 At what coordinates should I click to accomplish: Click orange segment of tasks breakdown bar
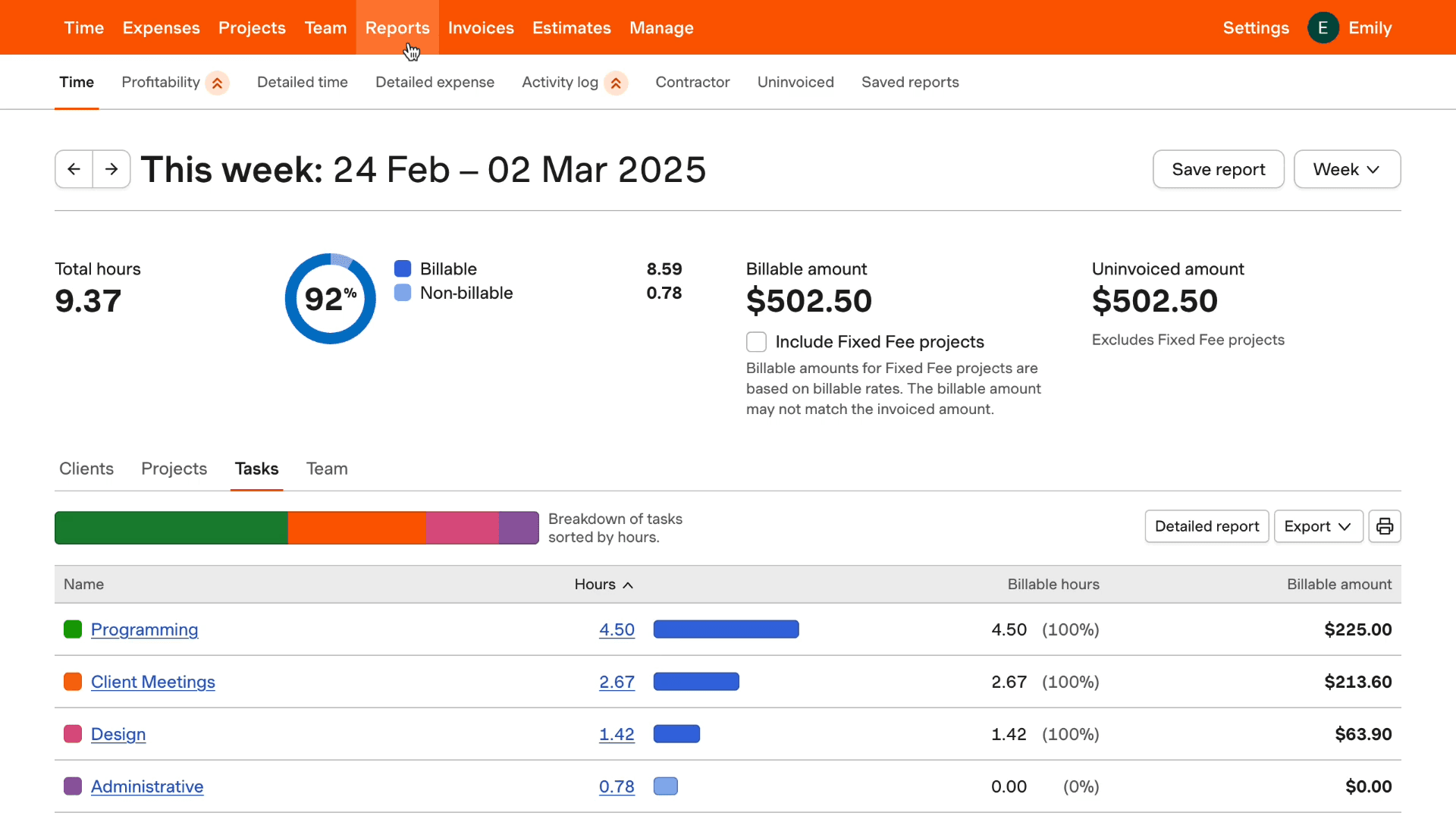click(356, 528)
